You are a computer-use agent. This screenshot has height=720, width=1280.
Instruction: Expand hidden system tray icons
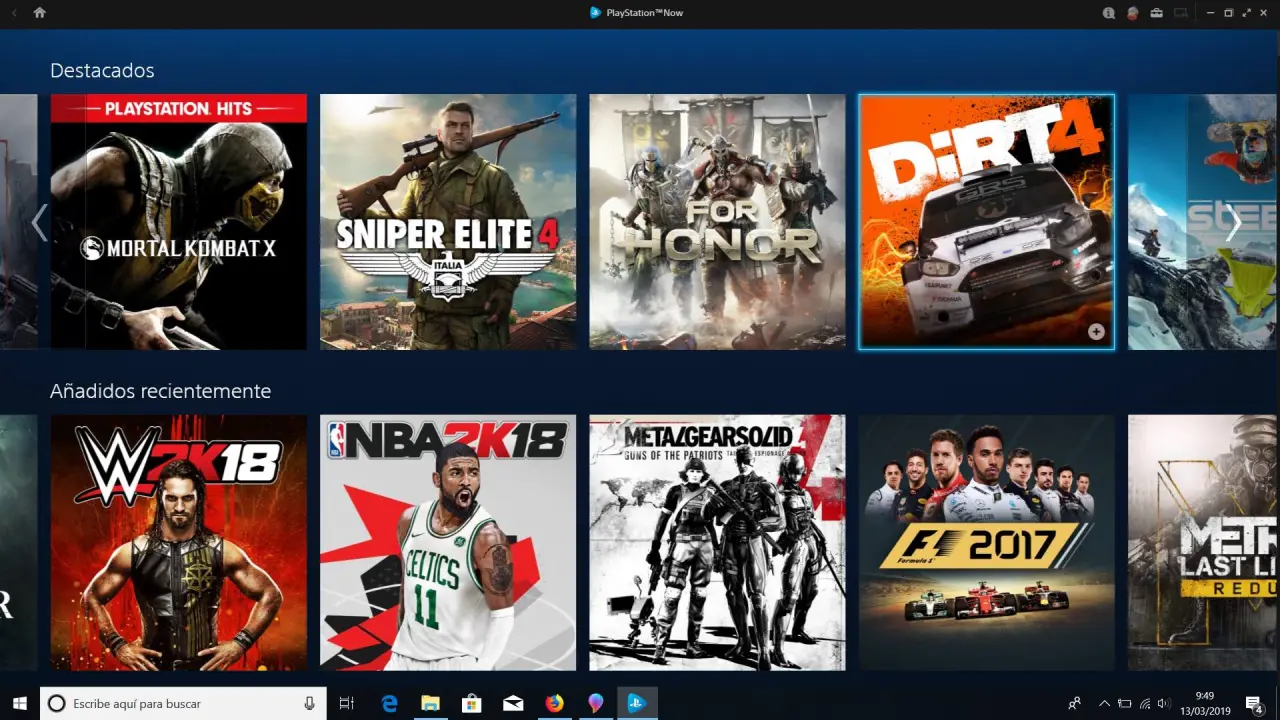[1104, 703]
